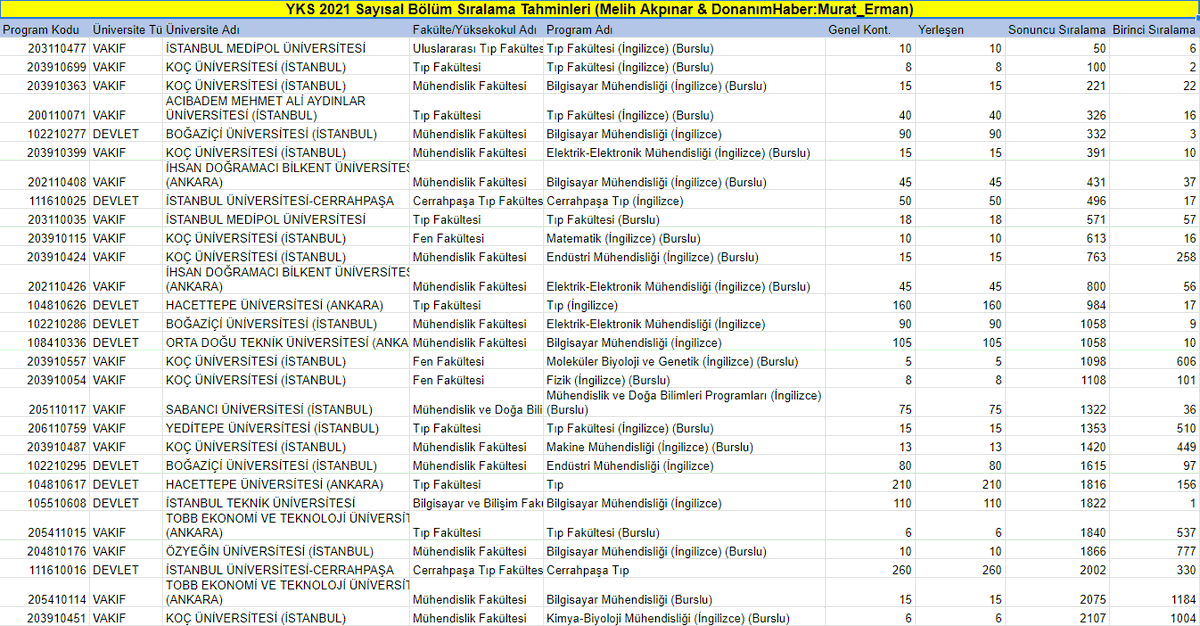1200x626 pixels.
Task: Click 'Bilgisayar ve Bilişim Fak' faculty cell
Action: click(x=476, y=503)
